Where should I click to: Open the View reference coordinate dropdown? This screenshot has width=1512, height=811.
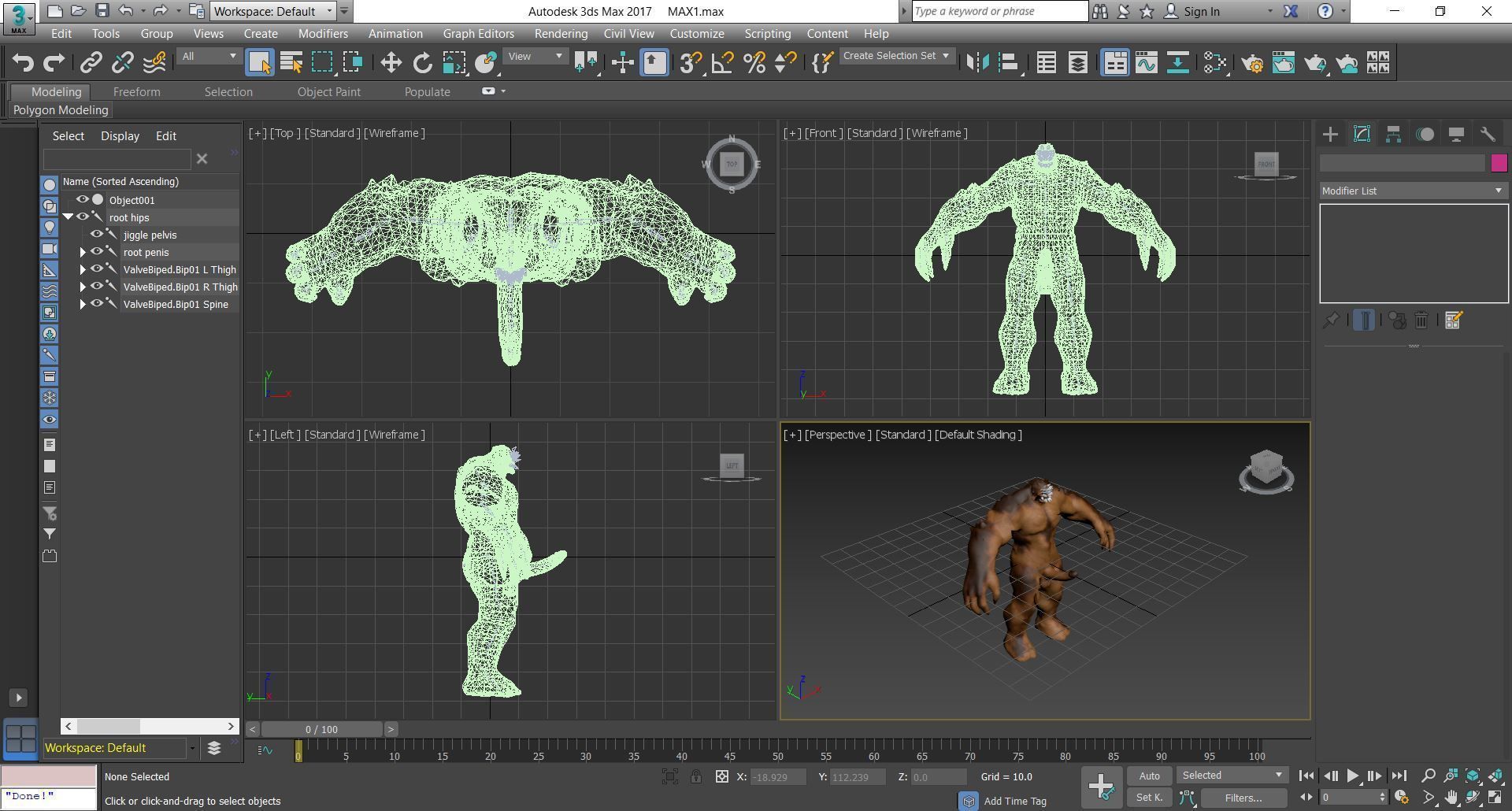(535, 56)
